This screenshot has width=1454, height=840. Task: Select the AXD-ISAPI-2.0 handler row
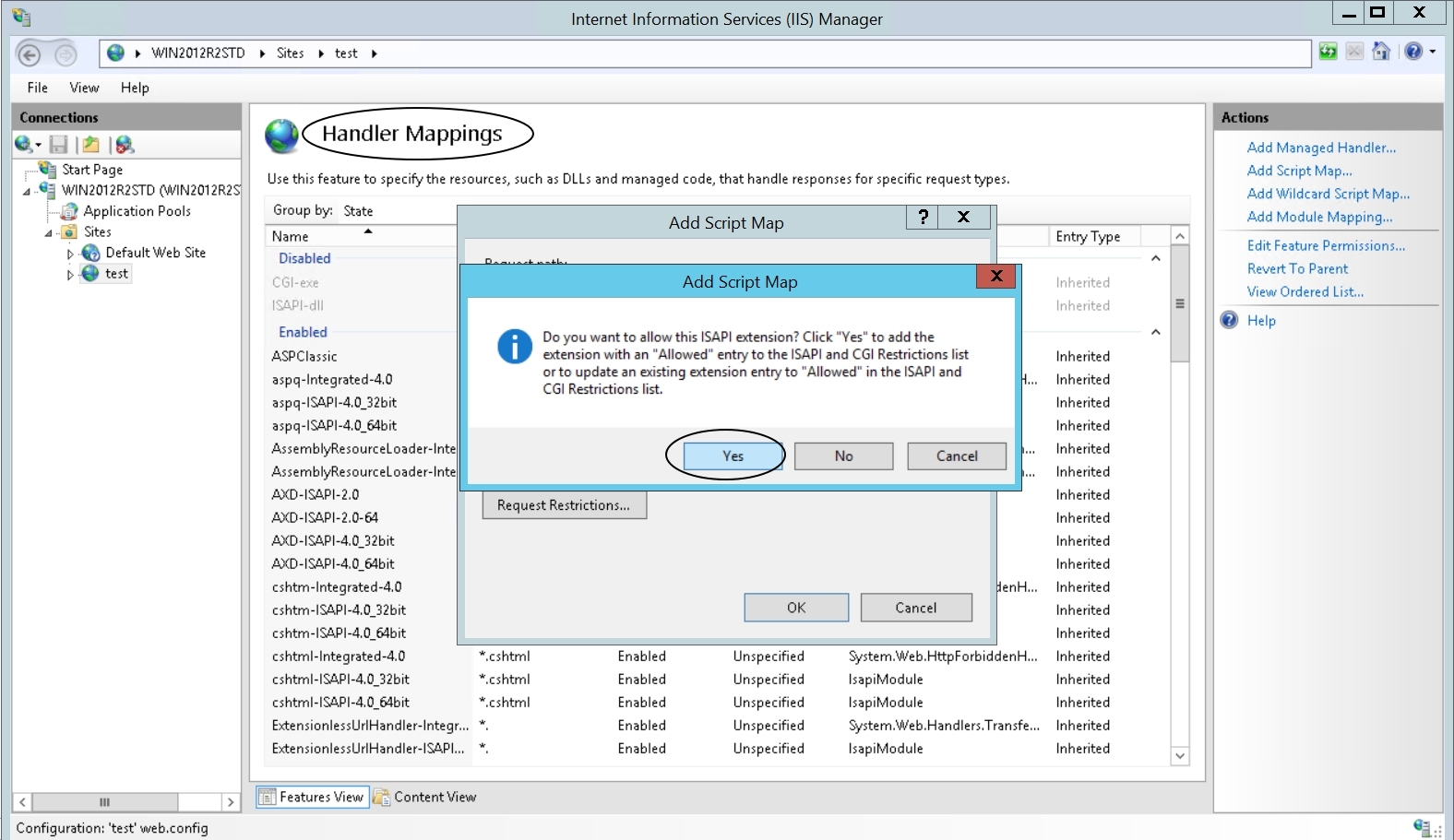coord(316,494)
